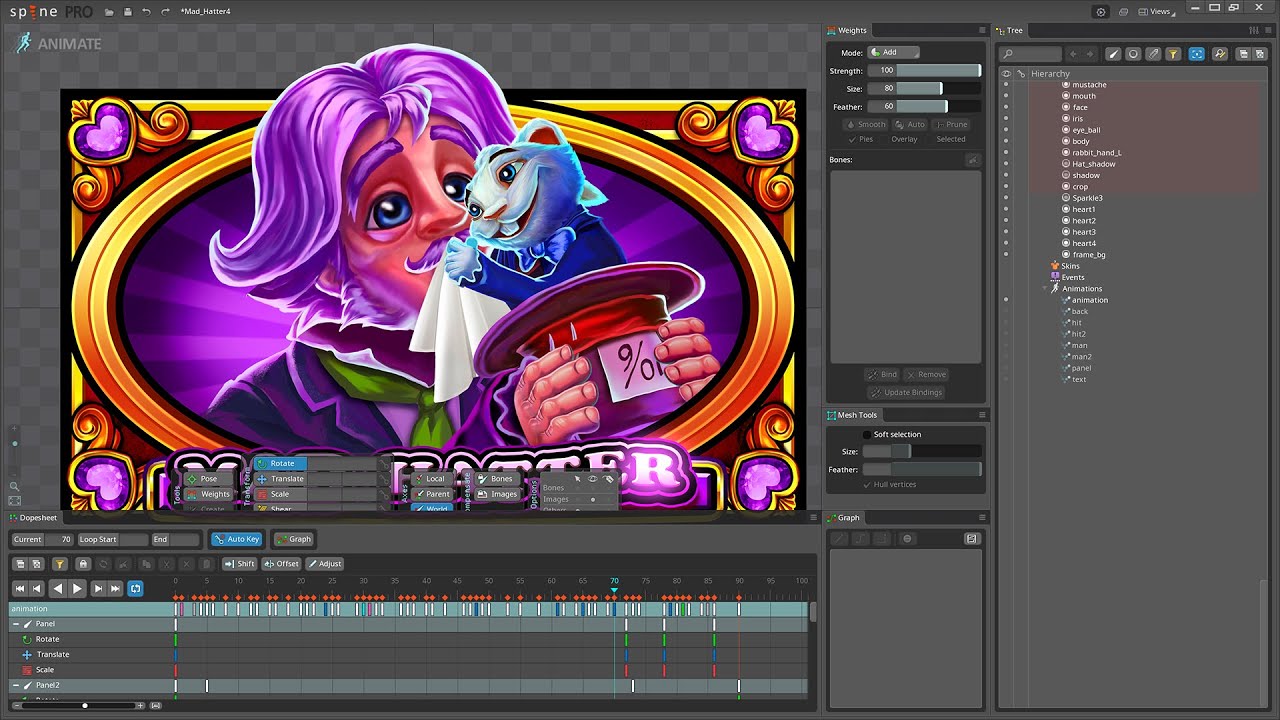
Task: Switch to the Graph panel tab
Action: [x=843, y=518]
